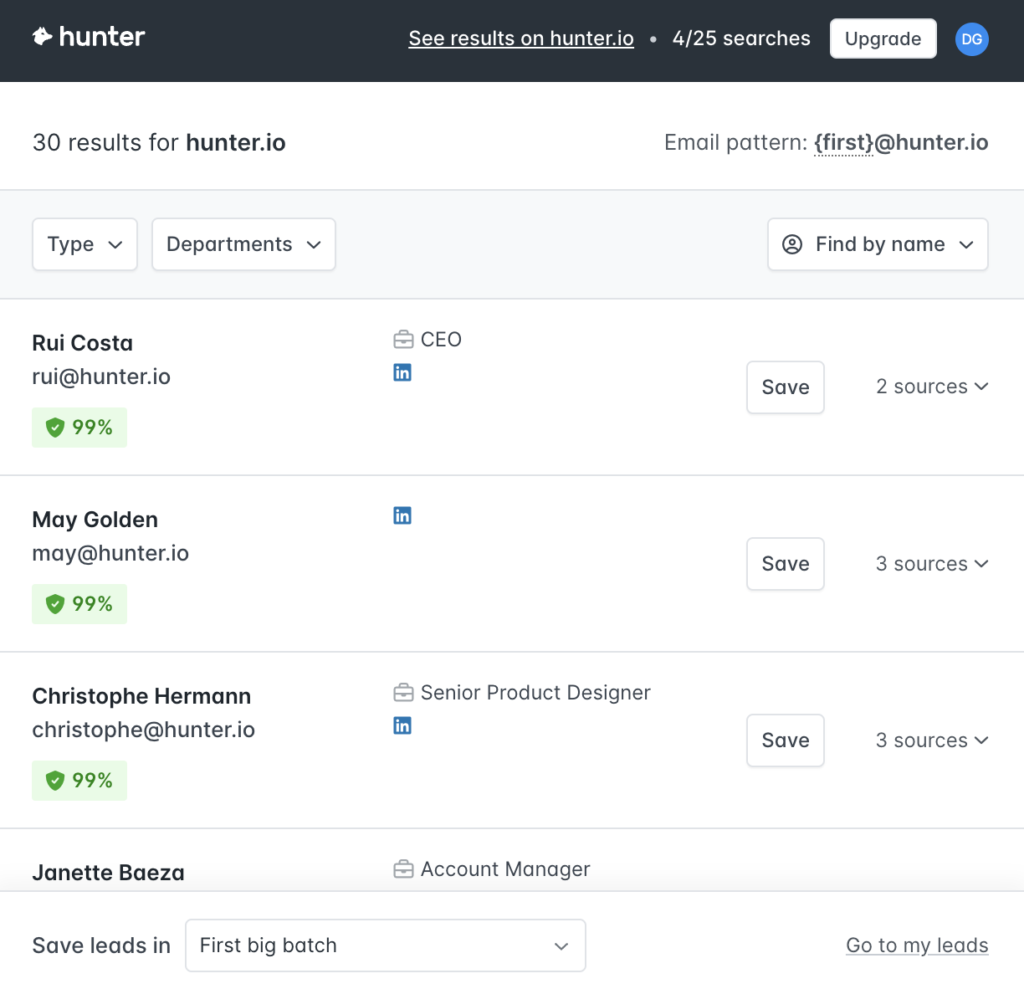The height and width of the screenshot is (994, 1024).
Task: Click the briefcase icon next to CEO
Action: pos(403,339)
